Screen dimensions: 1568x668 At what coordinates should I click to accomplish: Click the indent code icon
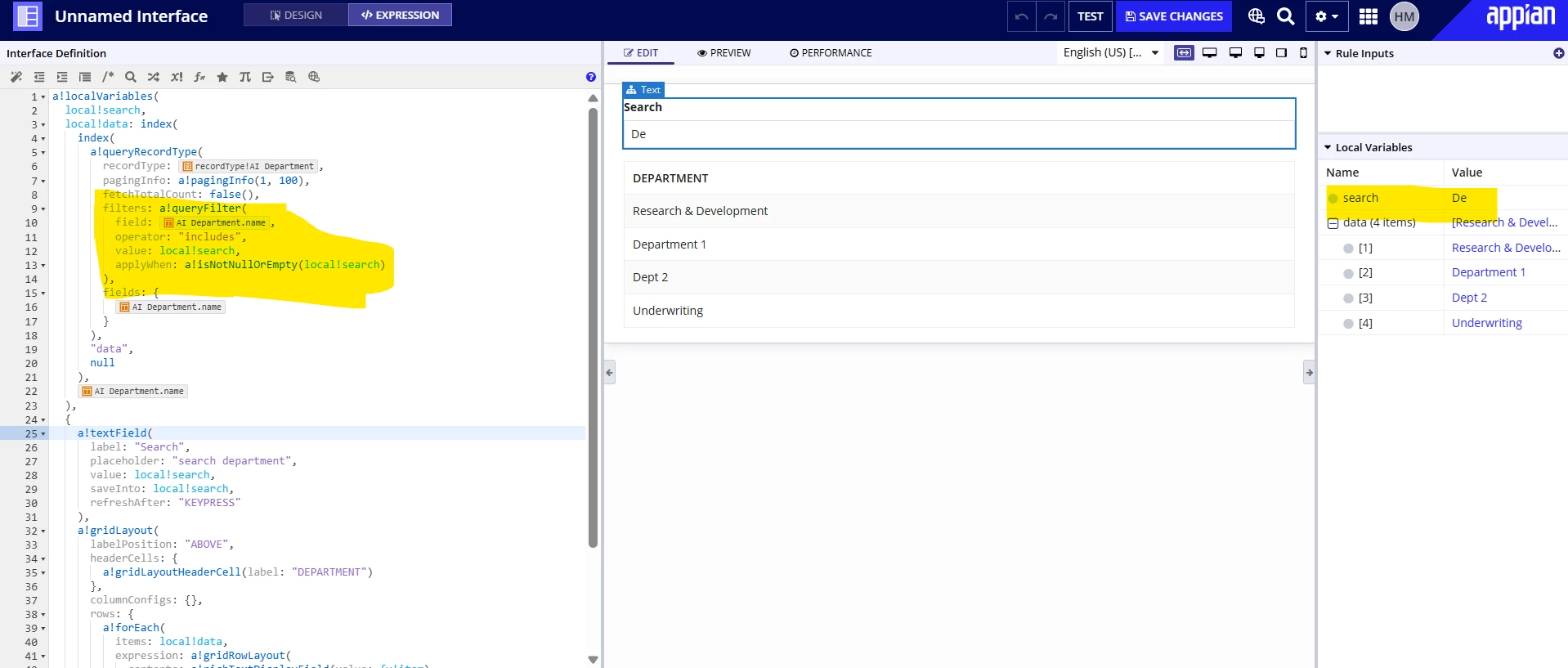(62, 77)
